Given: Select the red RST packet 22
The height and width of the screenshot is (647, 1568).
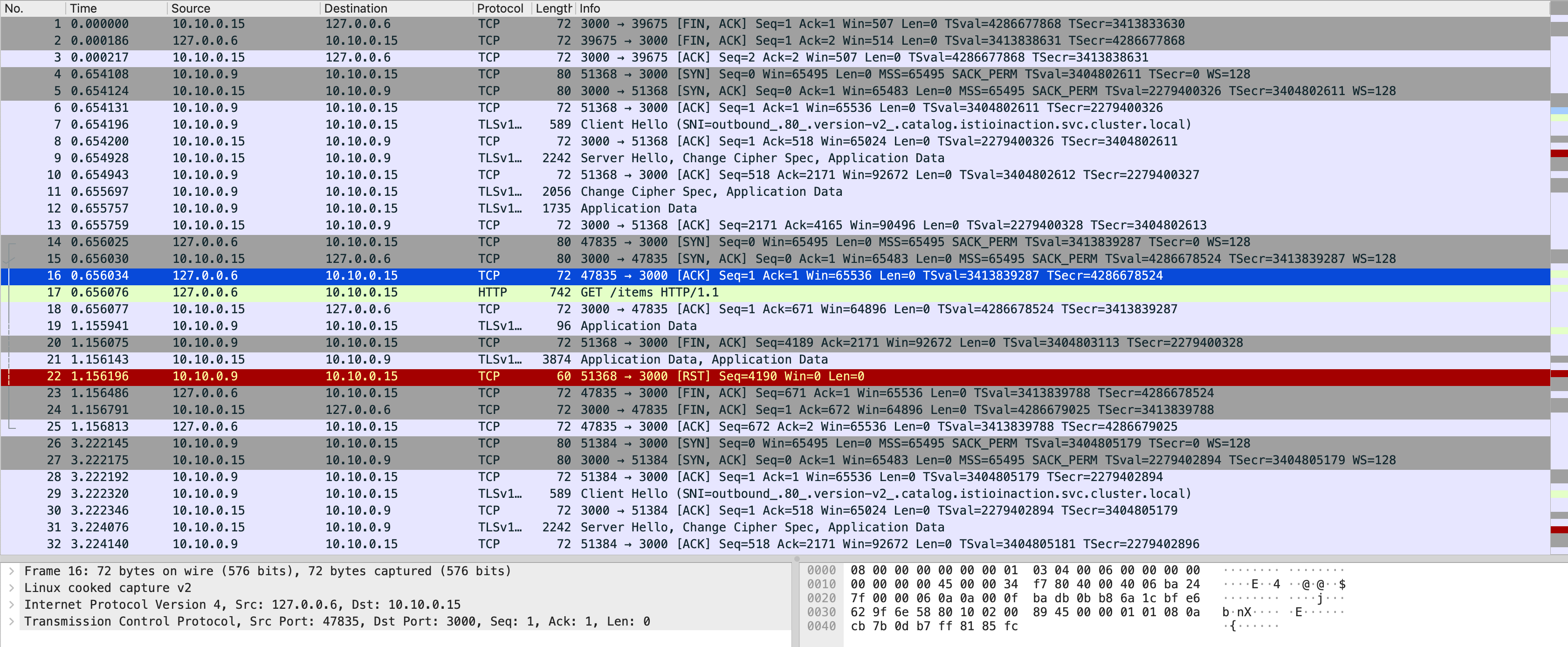Looking at the screenshot, I should [722, 376].
